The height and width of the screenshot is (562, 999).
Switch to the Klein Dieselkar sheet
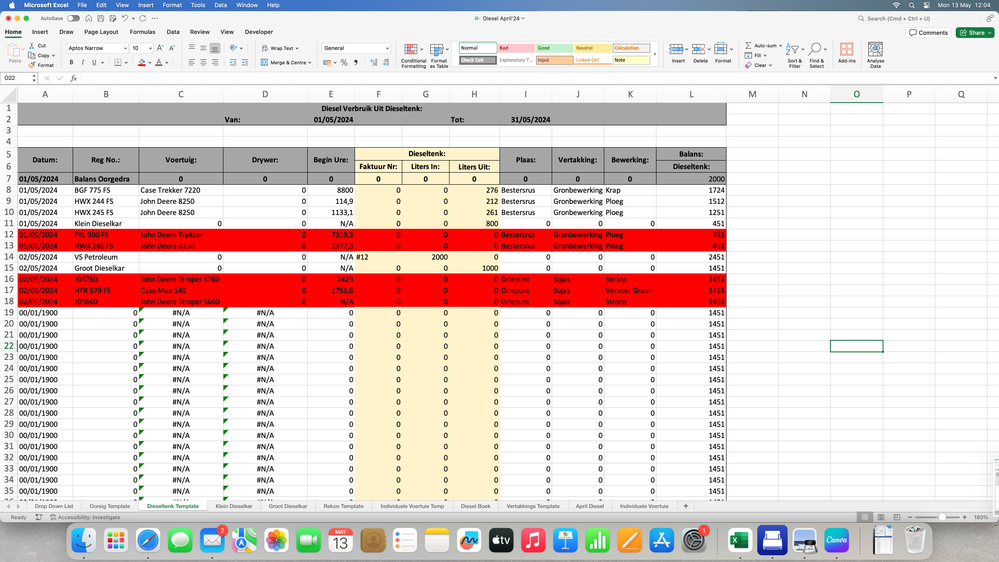234,506
